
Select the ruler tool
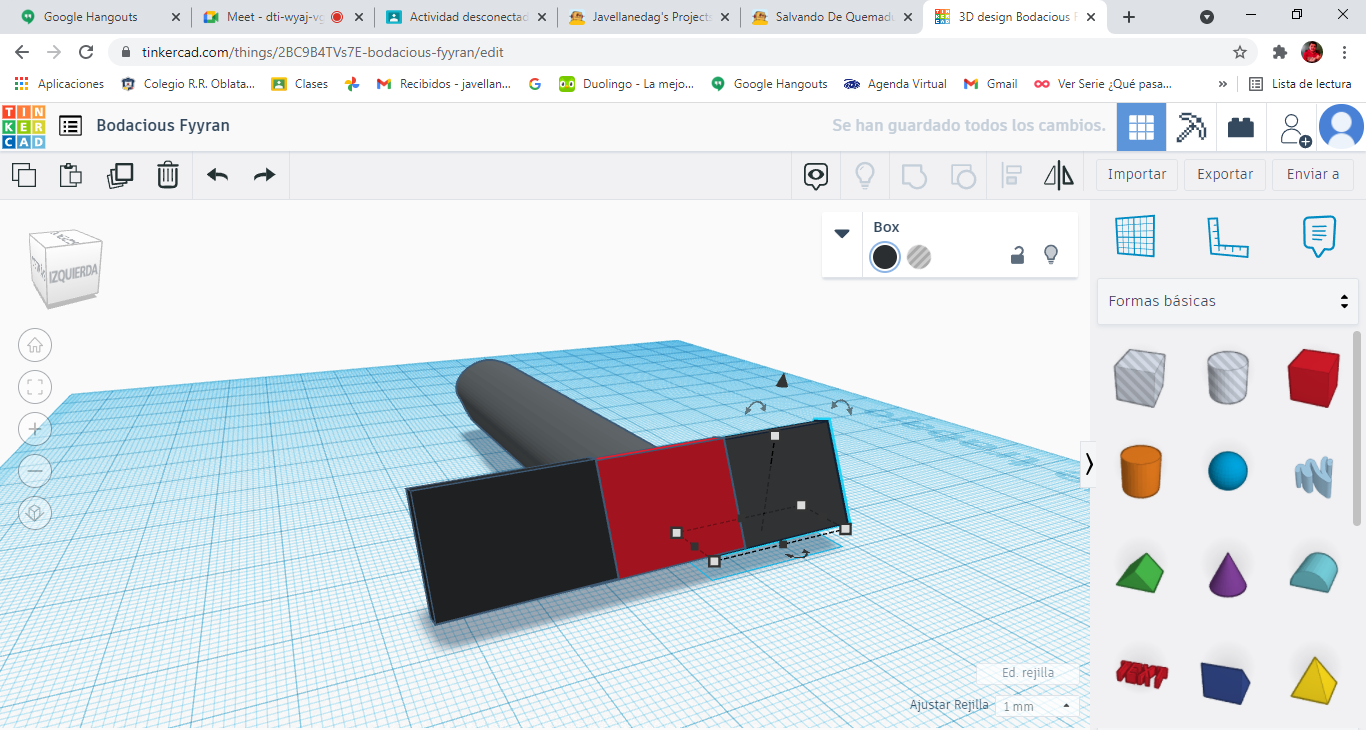coord(1228,237)
